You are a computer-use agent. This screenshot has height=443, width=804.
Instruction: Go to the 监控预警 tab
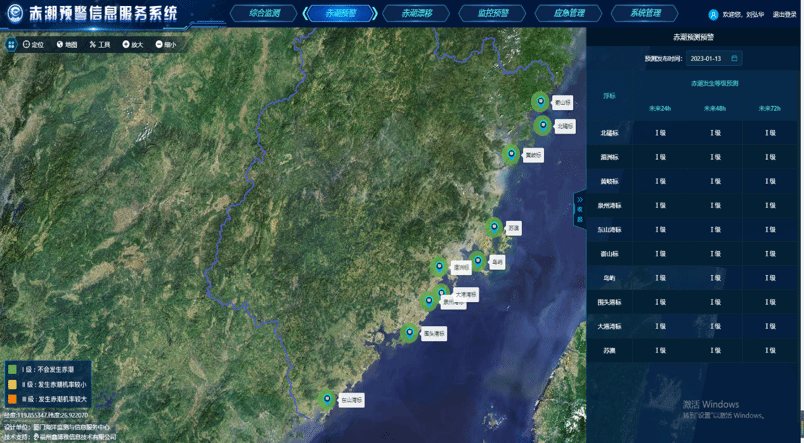click(x=494, y=14)
